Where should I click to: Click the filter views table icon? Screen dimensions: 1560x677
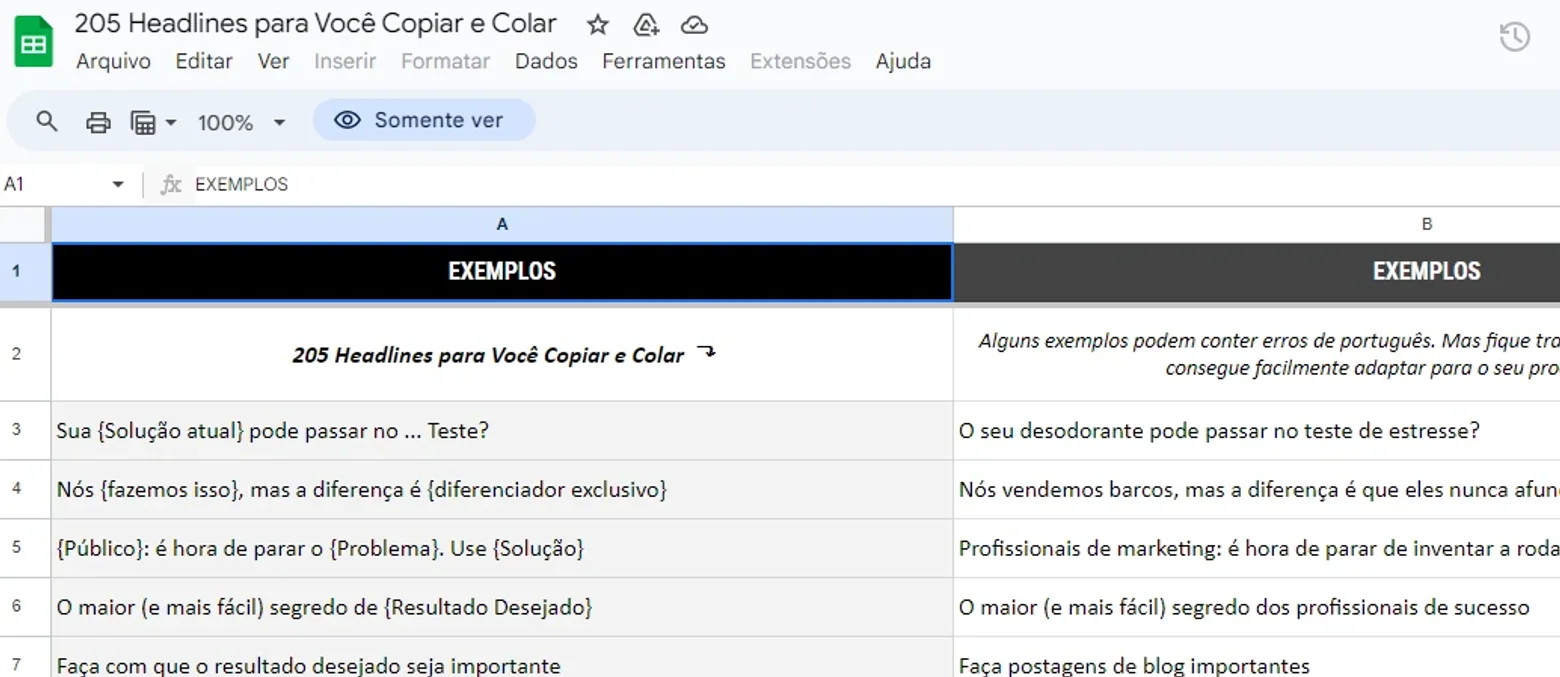coord(144,123)
